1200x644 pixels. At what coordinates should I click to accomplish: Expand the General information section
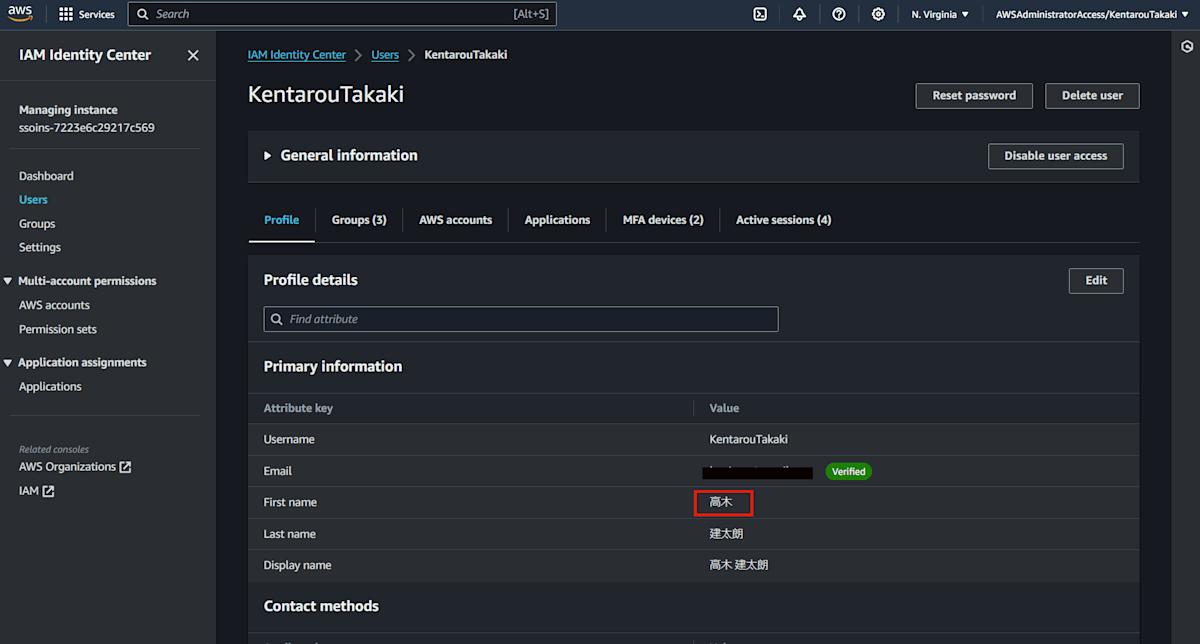coord(267,156)
